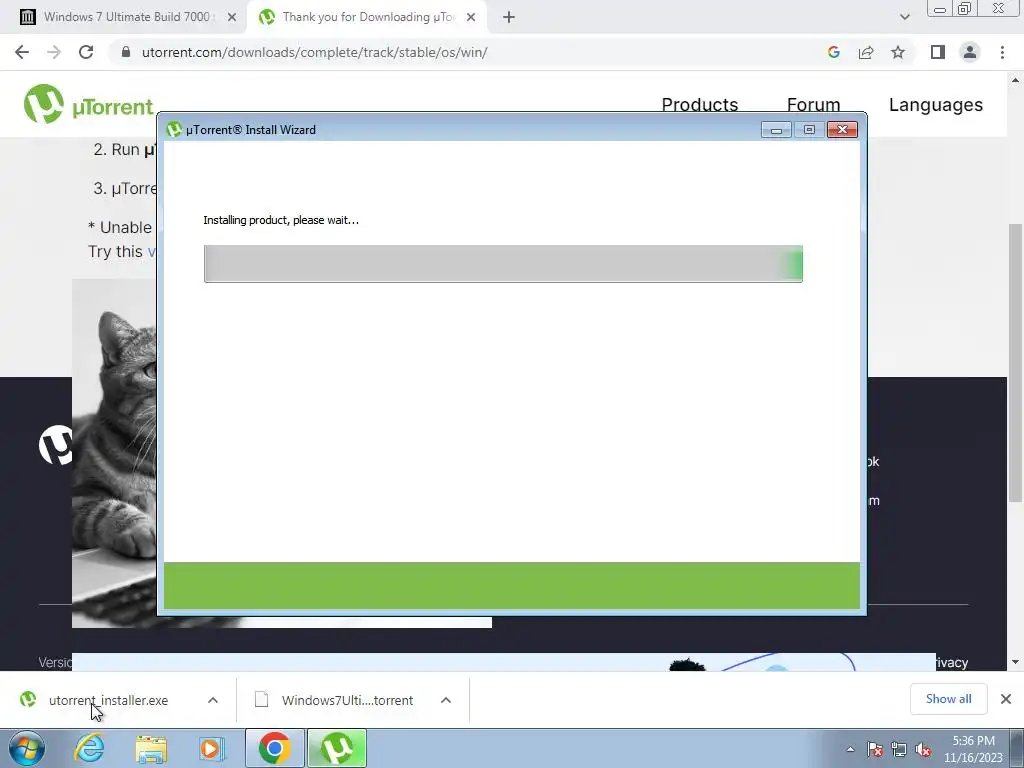Image resolution: width=1024 pixels, height=768 pixels.
Task: Click the µTorrent logo on the webpage
Action: [88, 104]
